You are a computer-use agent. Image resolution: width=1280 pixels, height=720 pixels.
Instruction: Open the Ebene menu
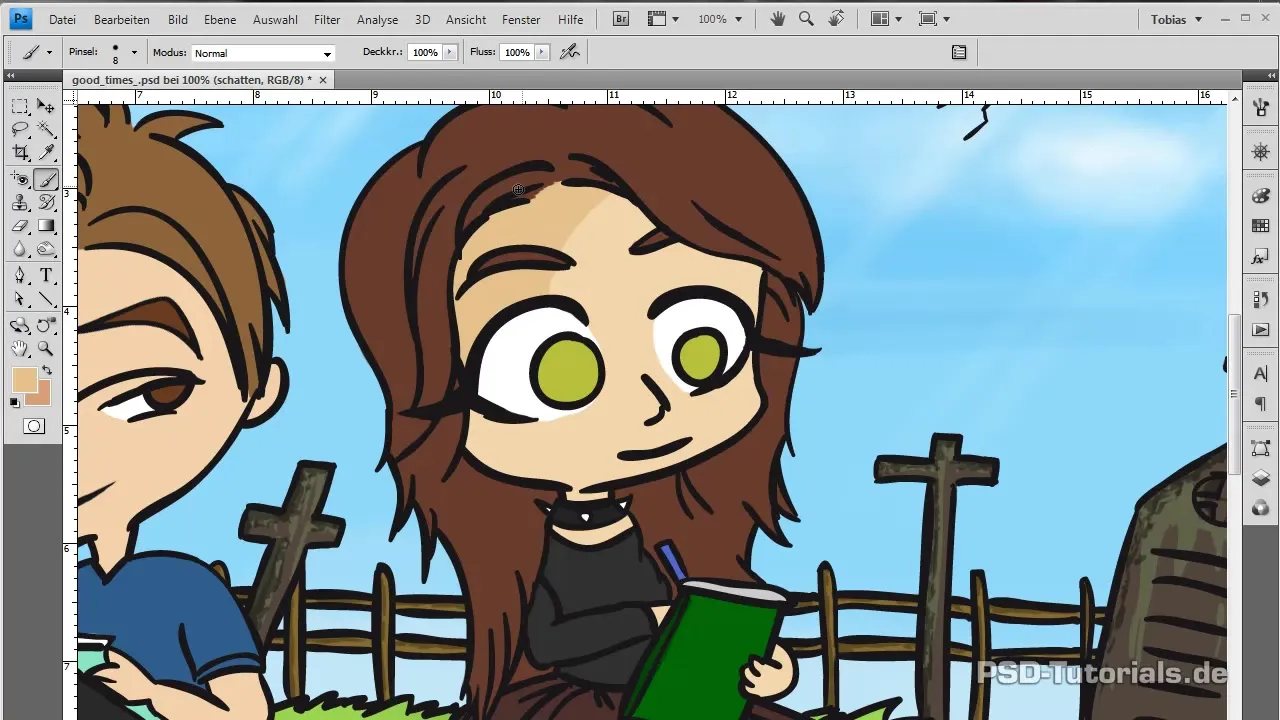(x=220, y=19)
